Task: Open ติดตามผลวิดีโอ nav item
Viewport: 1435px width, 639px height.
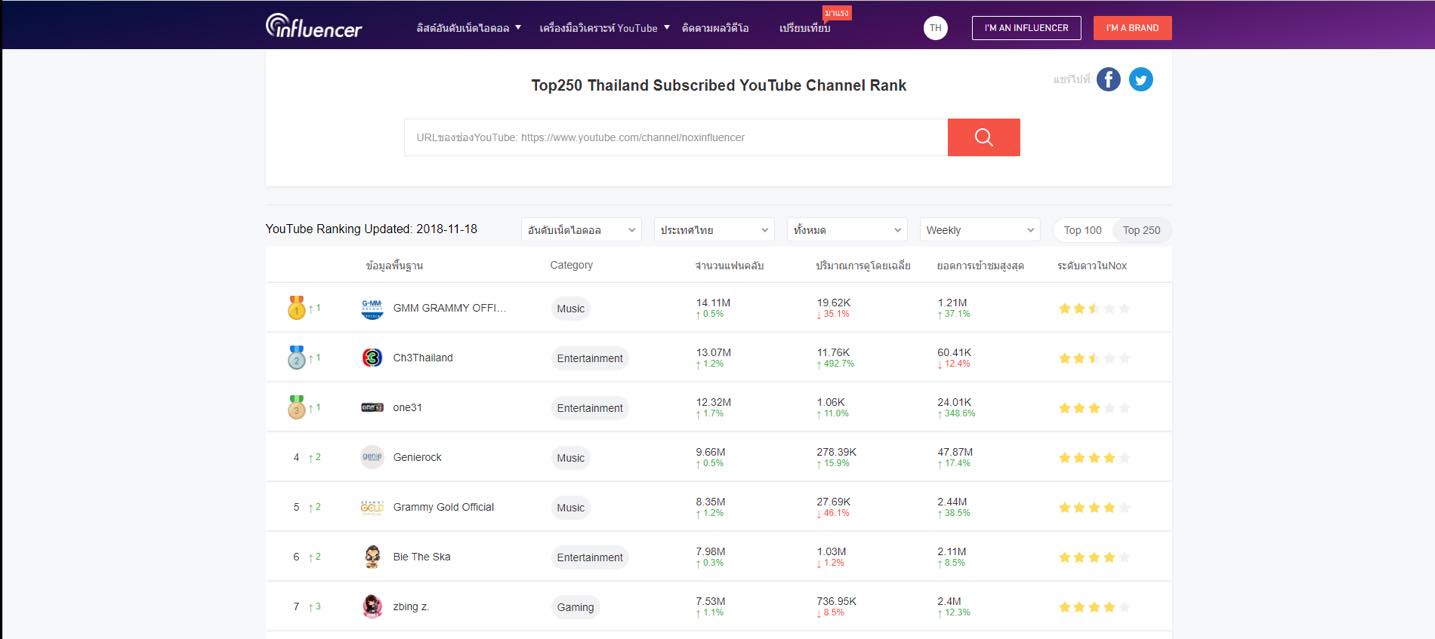Action: [715, 28]
